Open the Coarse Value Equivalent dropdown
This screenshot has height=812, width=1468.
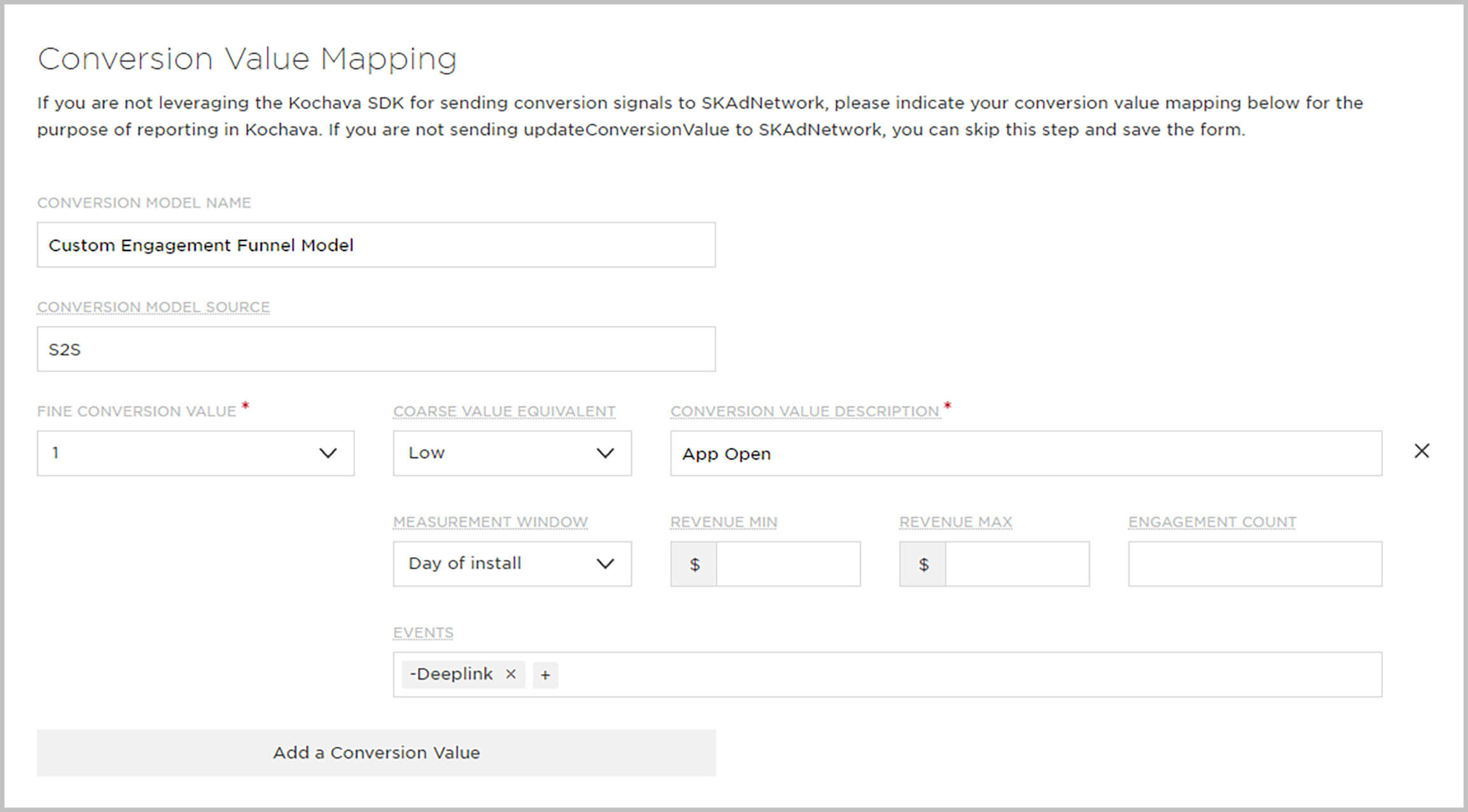[512, 453]
